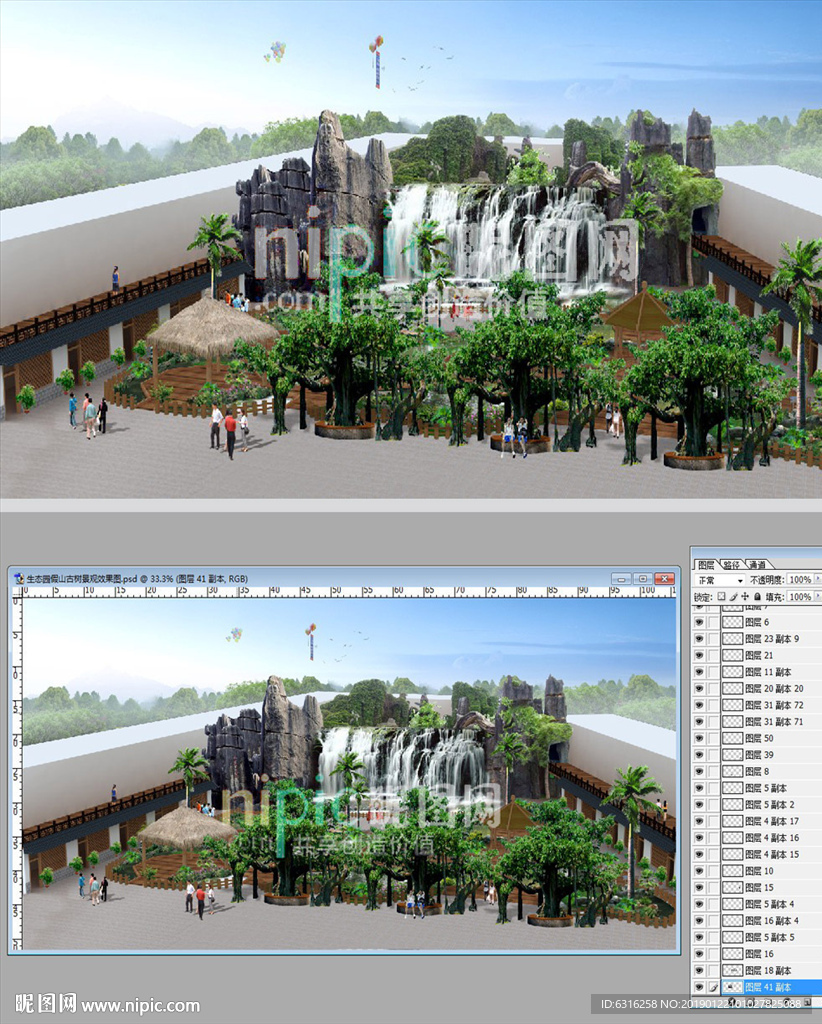
Task: Minimize the PSD document window
Action: click(x=621, y=579)
